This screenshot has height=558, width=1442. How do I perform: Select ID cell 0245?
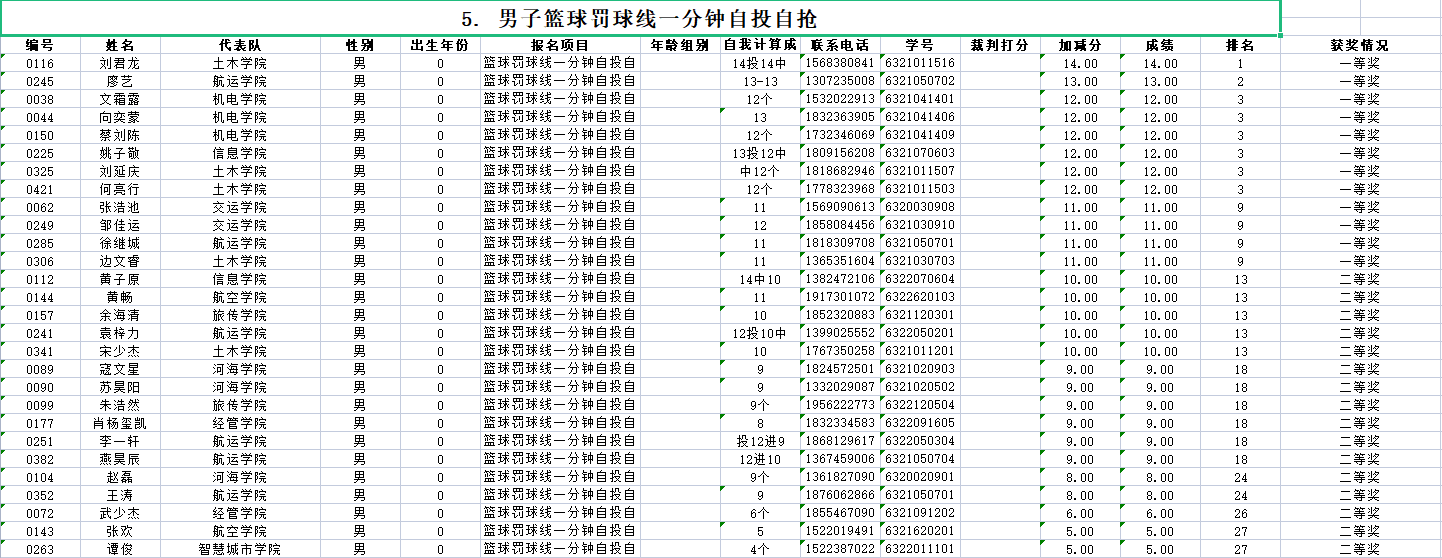(40, 81)
